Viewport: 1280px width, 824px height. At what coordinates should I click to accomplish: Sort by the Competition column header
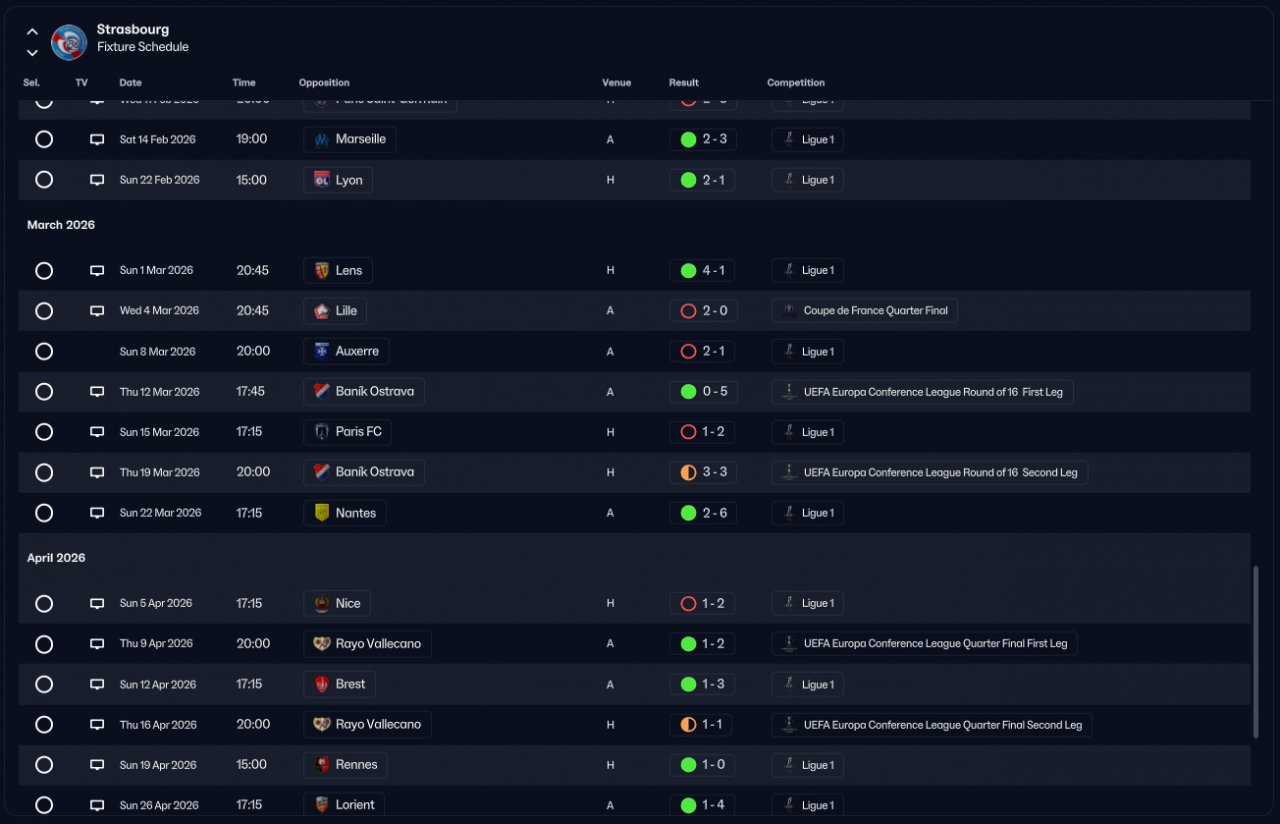pyautogui.click(x=796, y=83)
